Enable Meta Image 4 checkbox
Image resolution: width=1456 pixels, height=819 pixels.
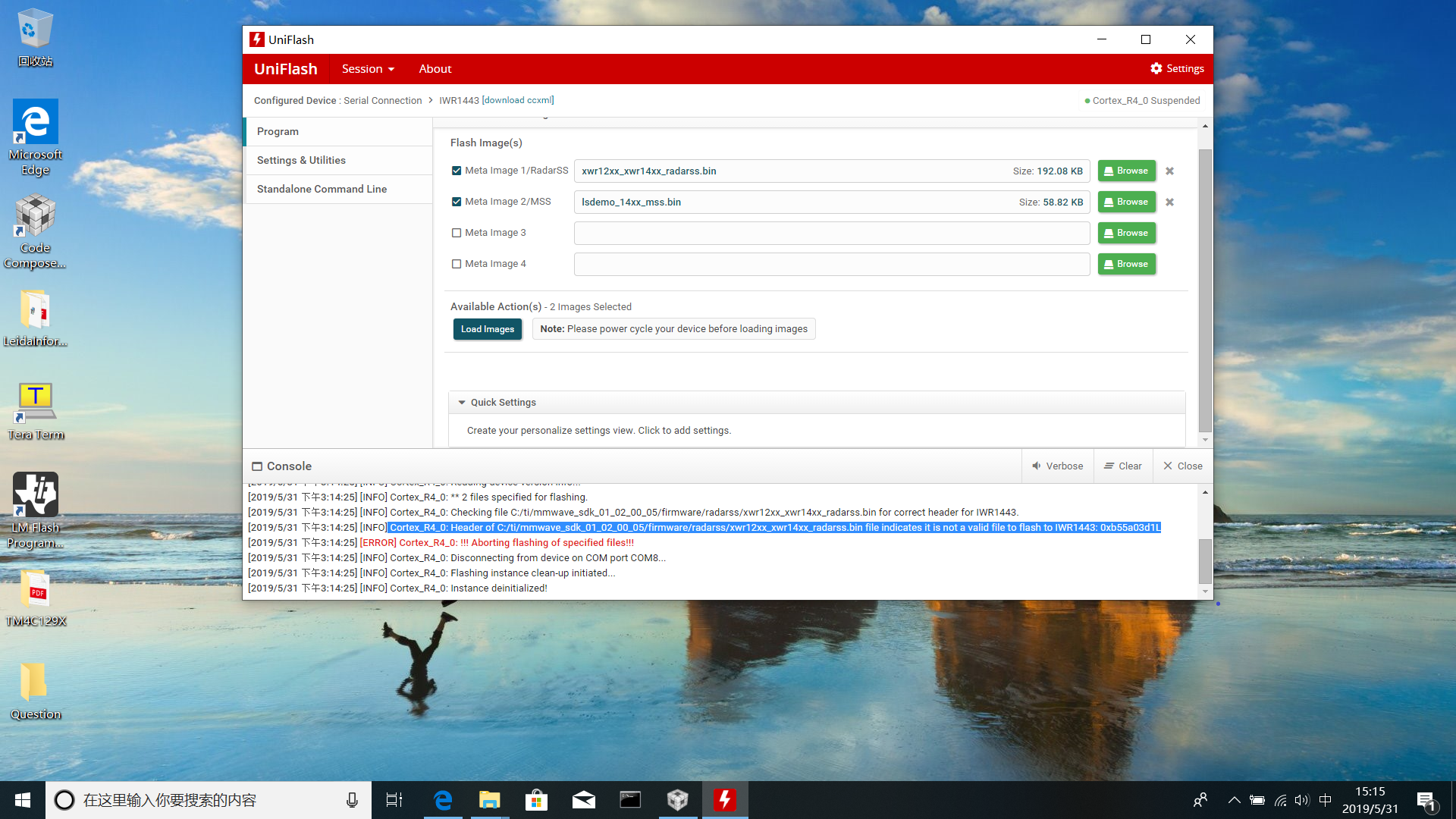[x=457, y=265]
